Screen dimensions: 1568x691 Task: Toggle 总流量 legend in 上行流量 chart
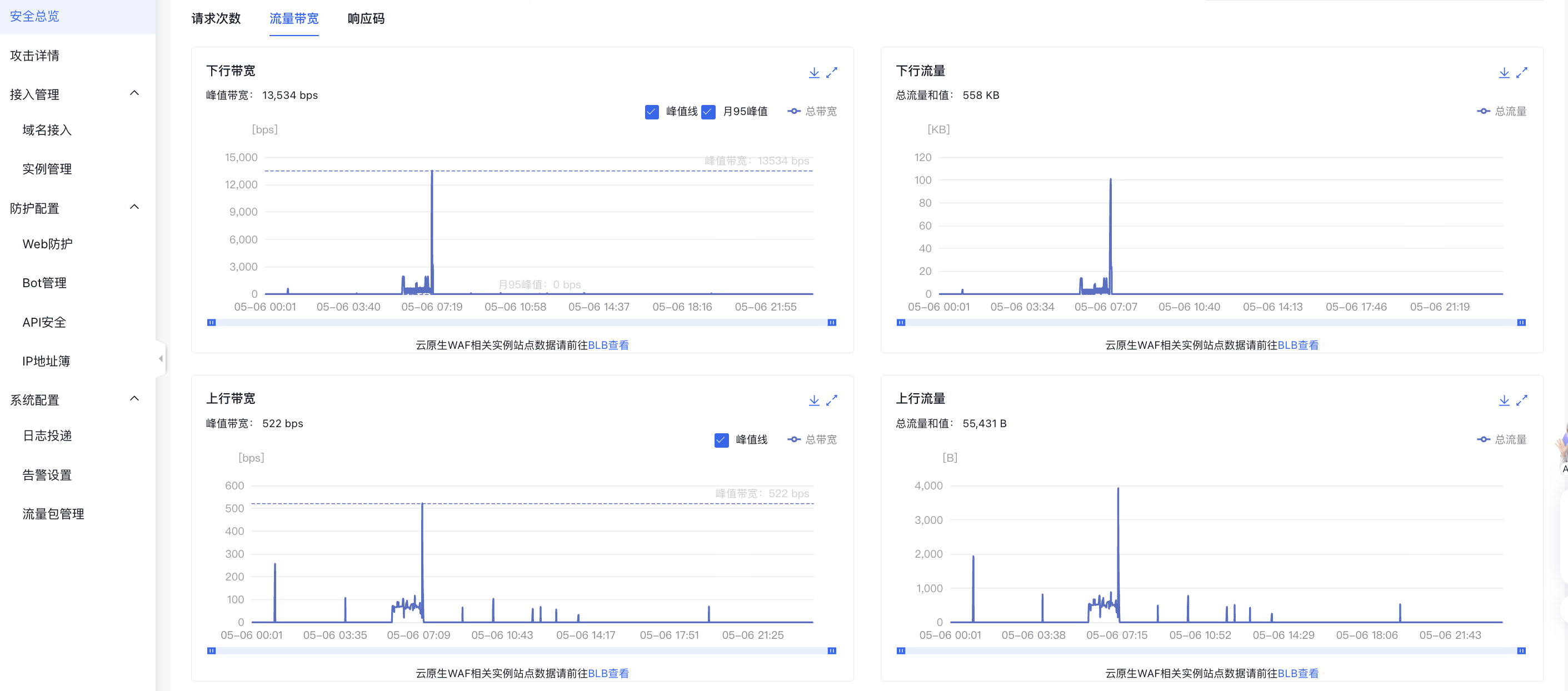pyautogui.click(x=1502, y=439)
